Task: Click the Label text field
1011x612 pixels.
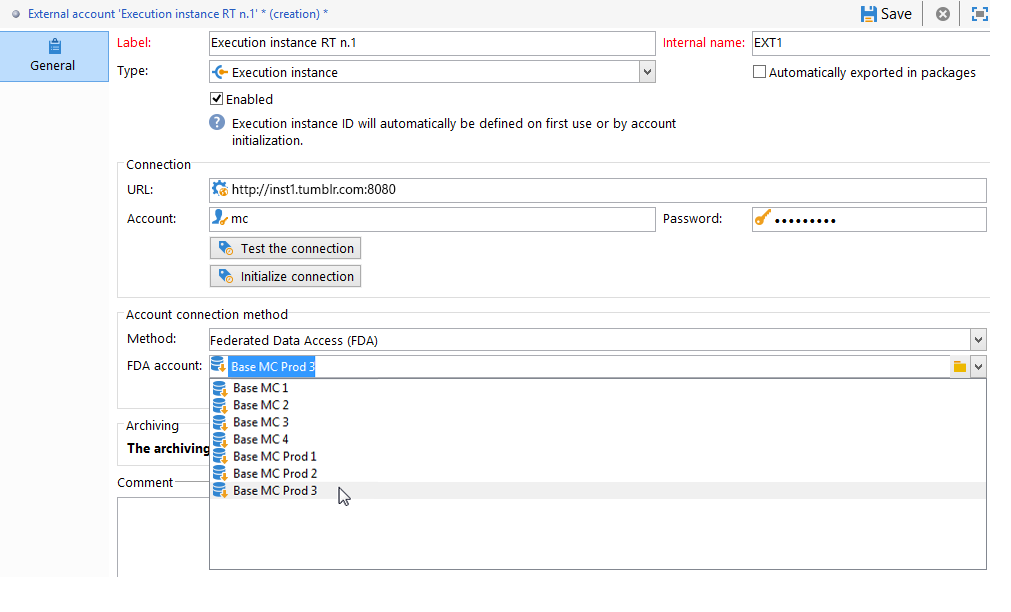Action: (x=432, y=43)
